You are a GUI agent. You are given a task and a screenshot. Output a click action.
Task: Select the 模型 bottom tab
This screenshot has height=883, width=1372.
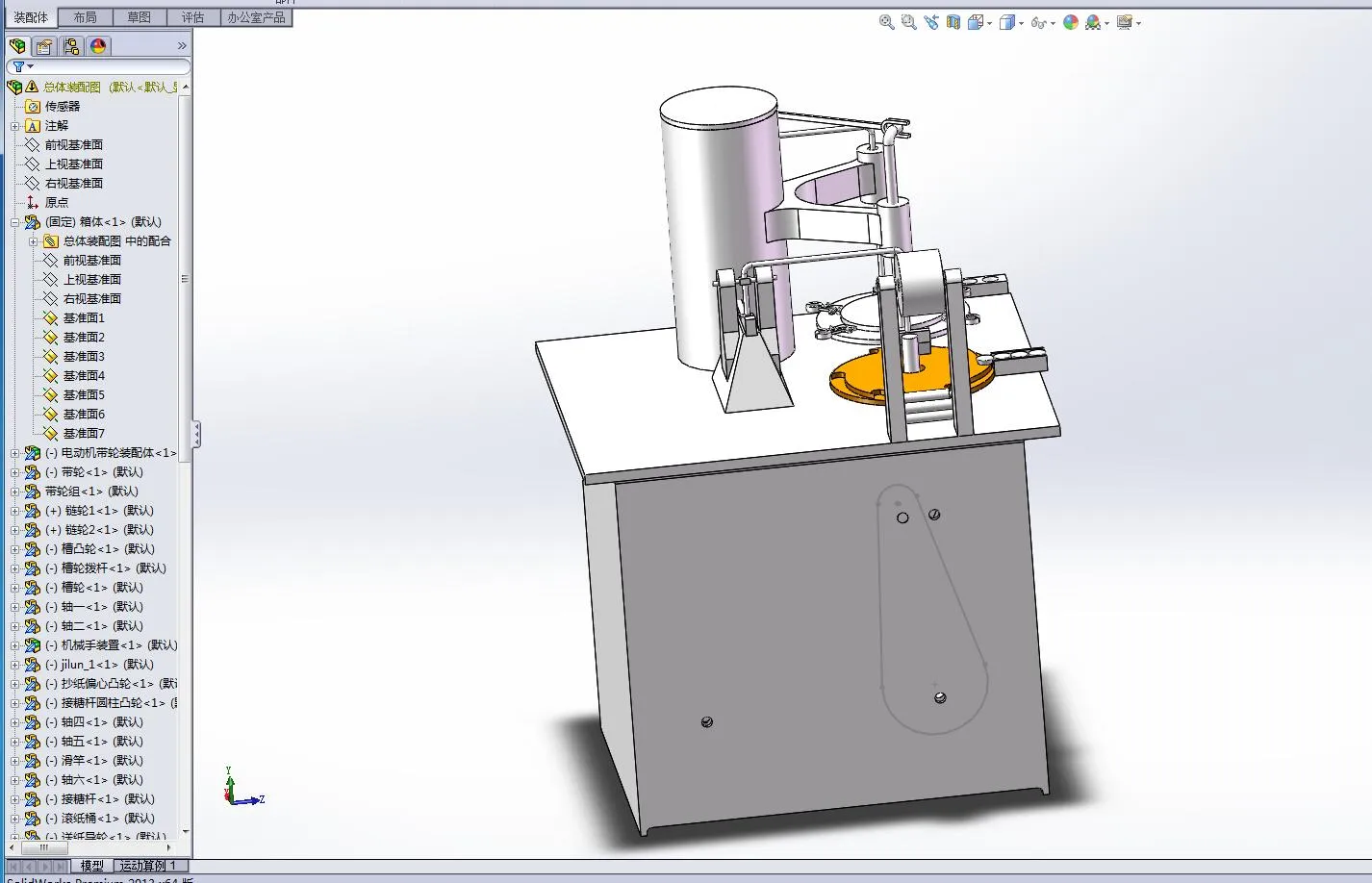click(x=92, y=866)
